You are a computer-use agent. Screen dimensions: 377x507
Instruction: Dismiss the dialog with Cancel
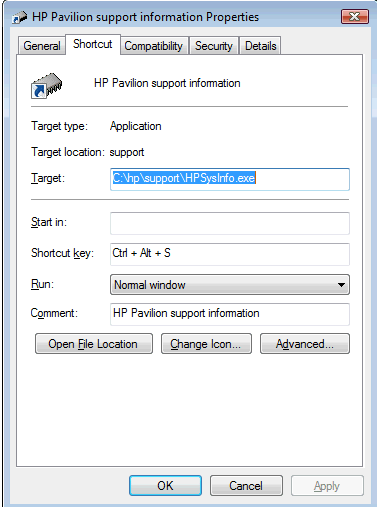point(246,486)
